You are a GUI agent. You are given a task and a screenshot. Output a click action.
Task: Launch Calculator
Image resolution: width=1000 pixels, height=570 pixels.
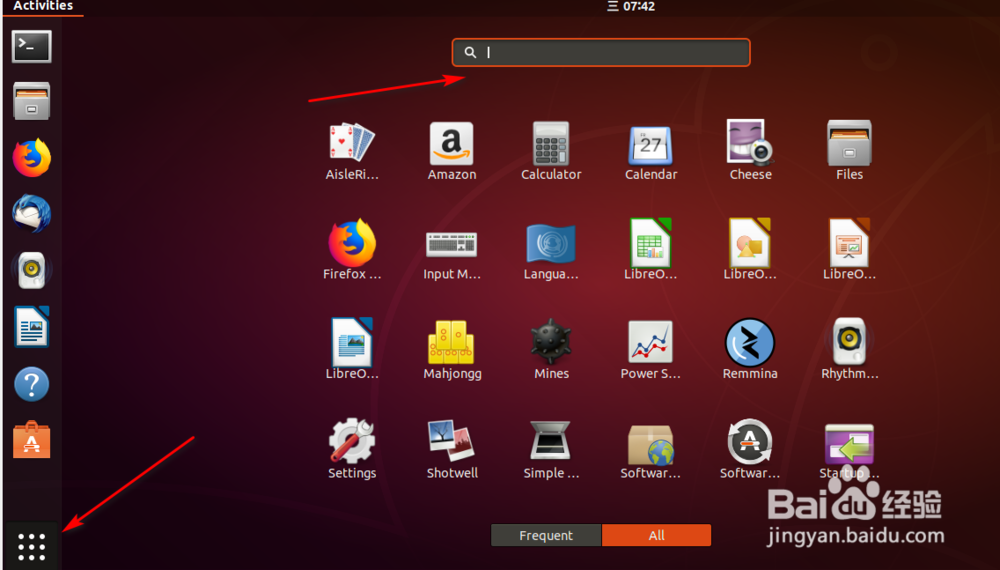pos(551,151)
